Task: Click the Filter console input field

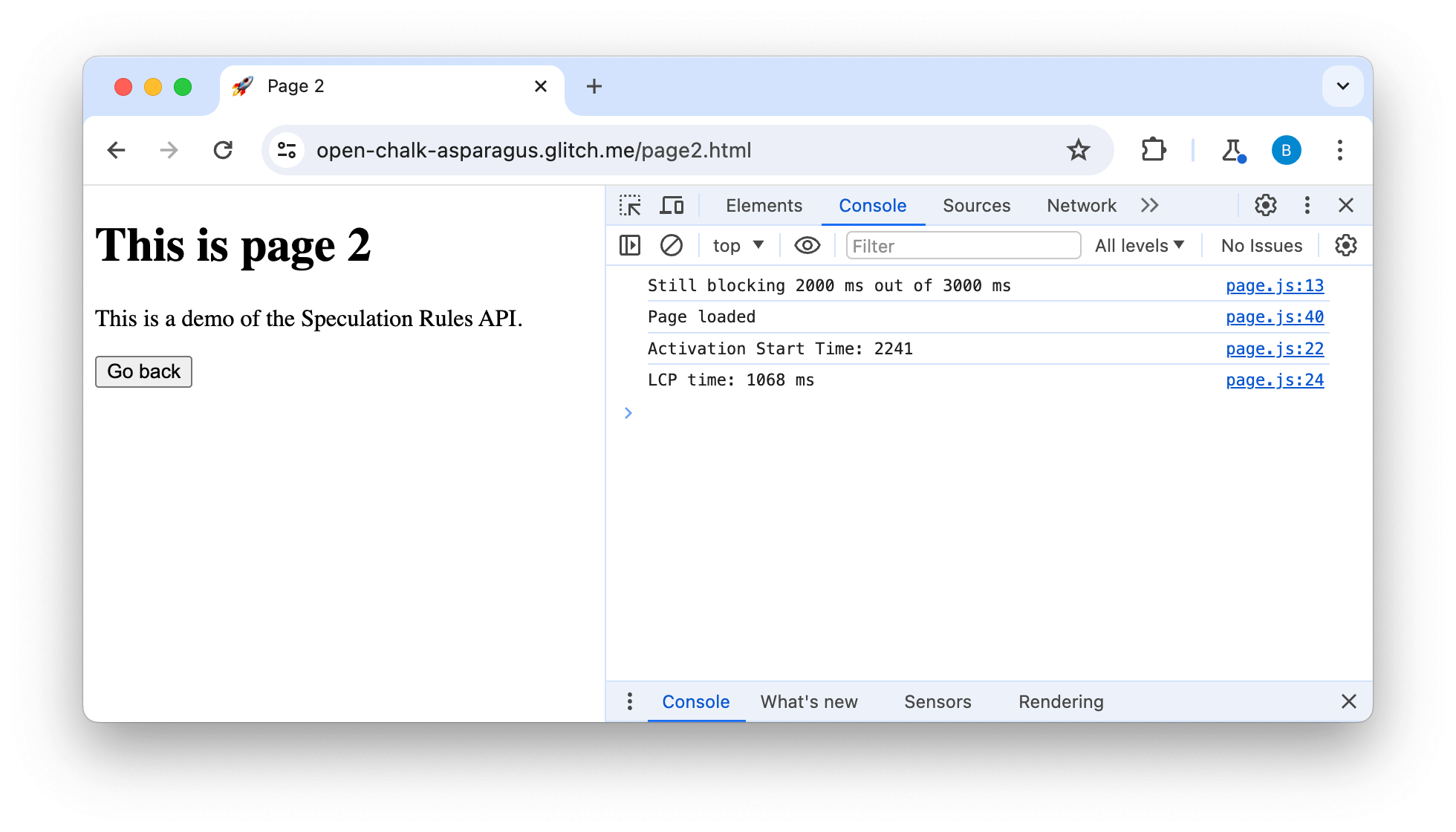Action: pos(961,245)
